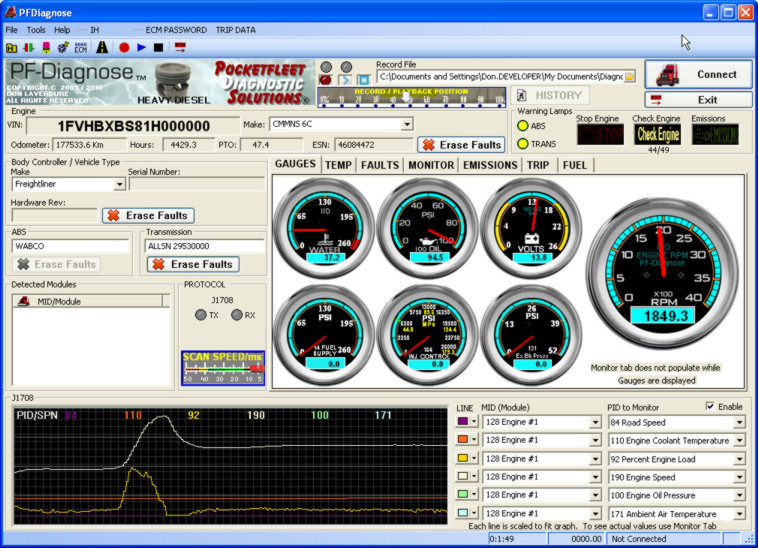The image size is (758, 548).
Task: Open the engine Make CMMNS 6C dropdown
Action: click(x=407, y=125)
